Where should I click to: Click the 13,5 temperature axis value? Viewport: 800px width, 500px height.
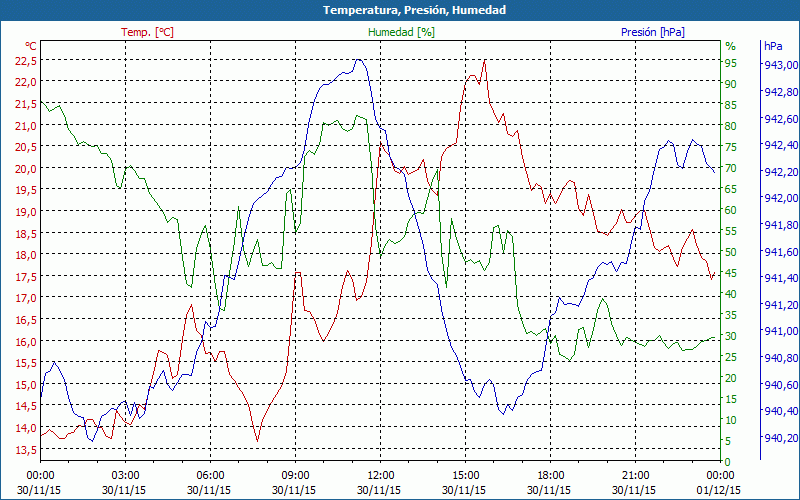26,449
